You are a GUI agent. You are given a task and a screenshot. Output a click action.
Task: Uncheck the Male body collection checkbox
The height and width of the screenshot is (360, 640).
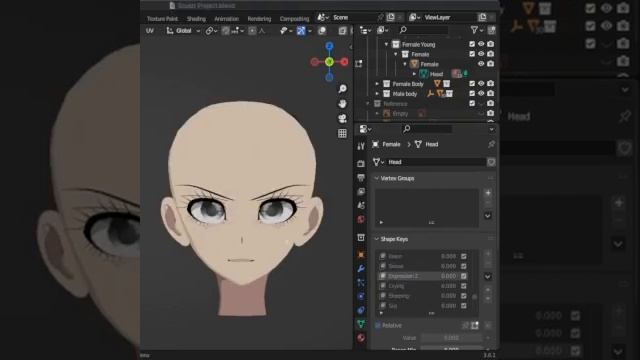pyautogui.click(x=472, y=93)
